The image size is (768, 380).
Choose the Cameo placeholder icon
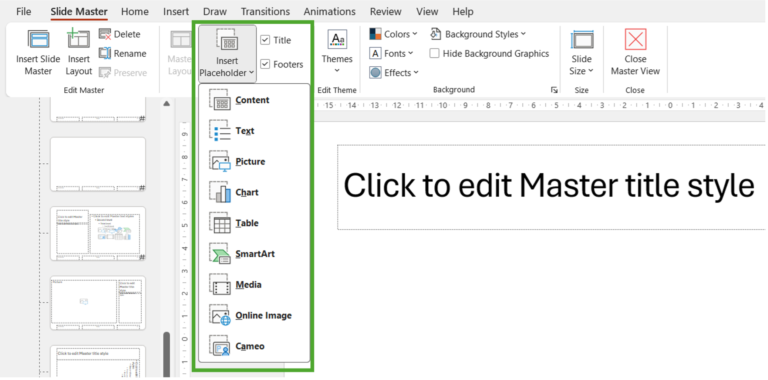coord(219,346)
